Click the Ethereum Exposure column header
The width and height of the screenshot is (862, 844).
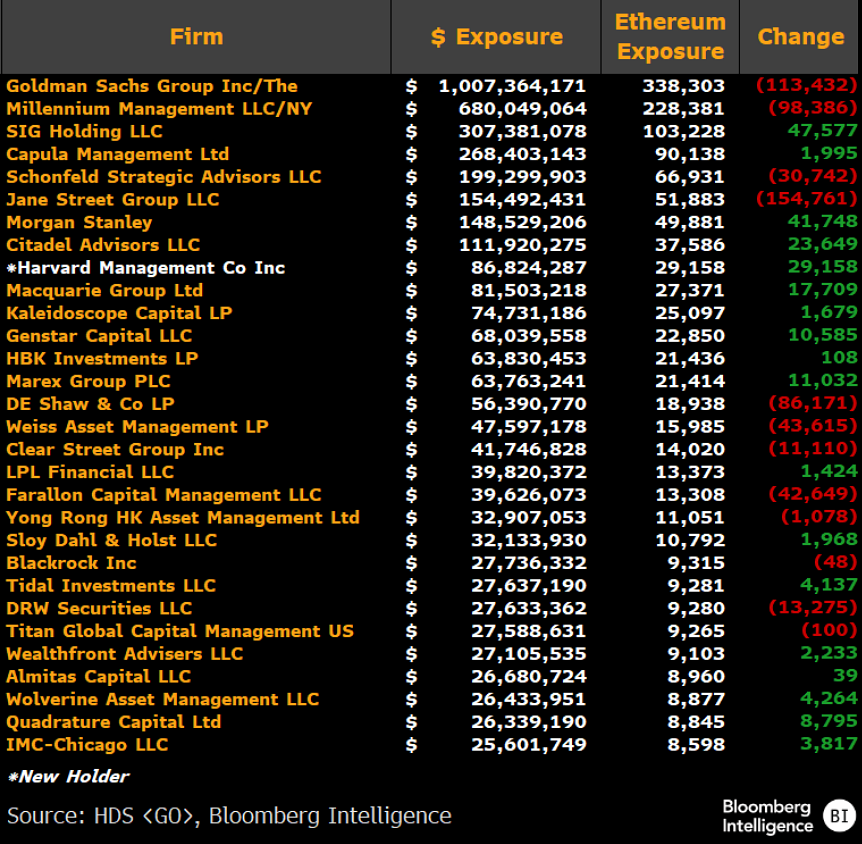coord(669,37)
